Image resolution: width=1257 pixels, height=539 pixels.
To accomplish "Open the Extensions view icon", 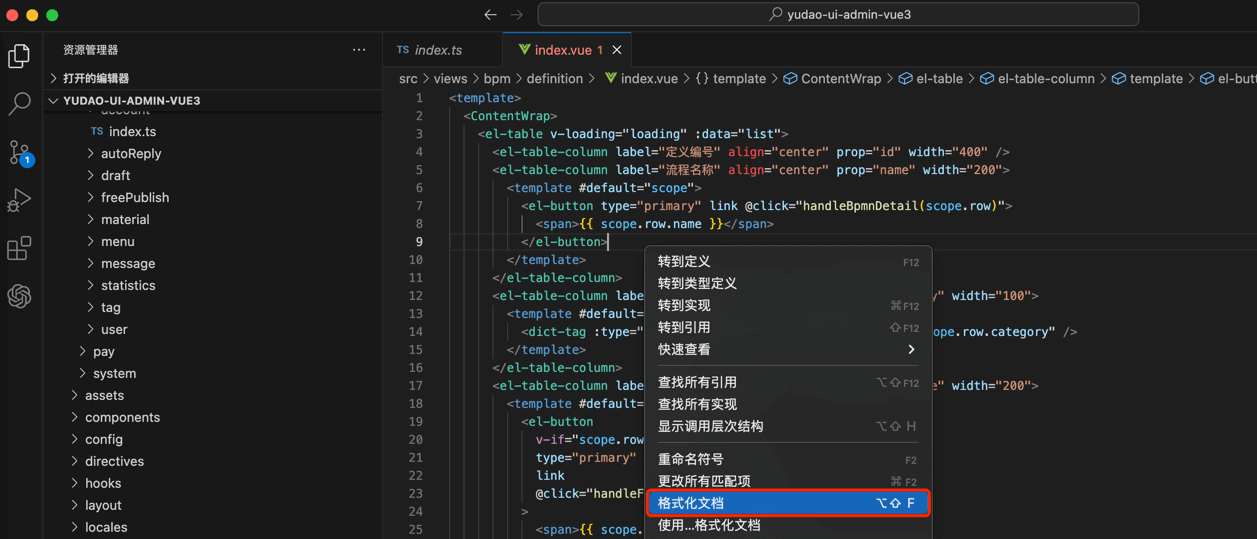I will [19, 248].
